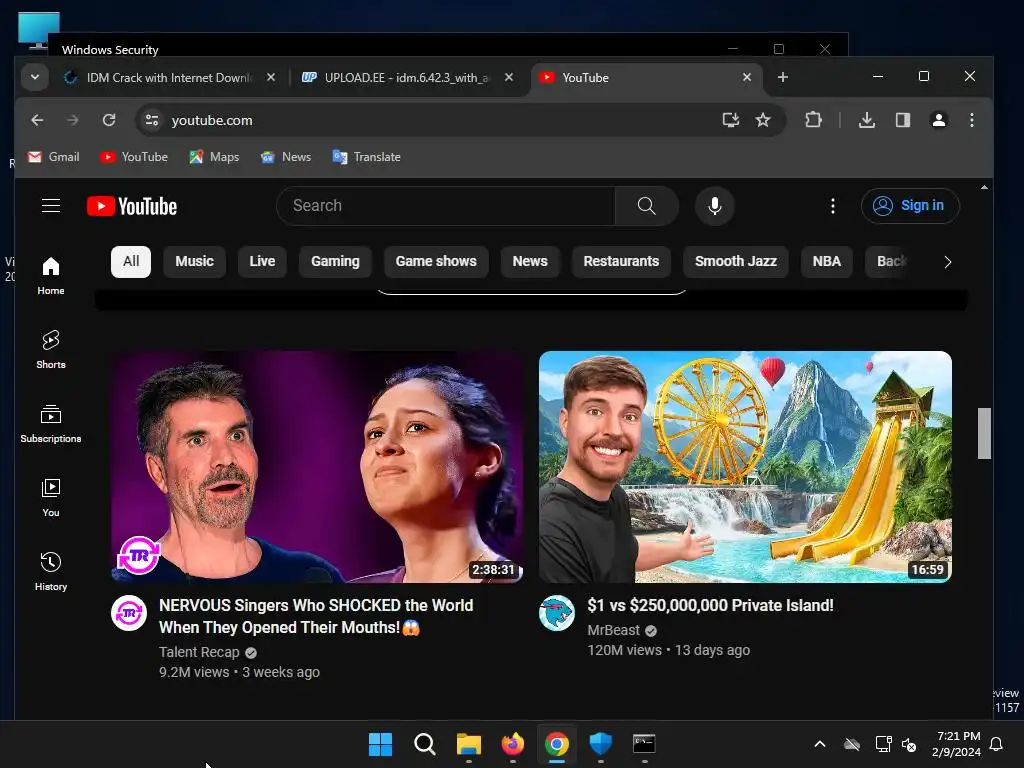The image size is (1024, 768).
Task: Open the $1 vs $250,000,000 Private Island title
Action: [710, 605]
